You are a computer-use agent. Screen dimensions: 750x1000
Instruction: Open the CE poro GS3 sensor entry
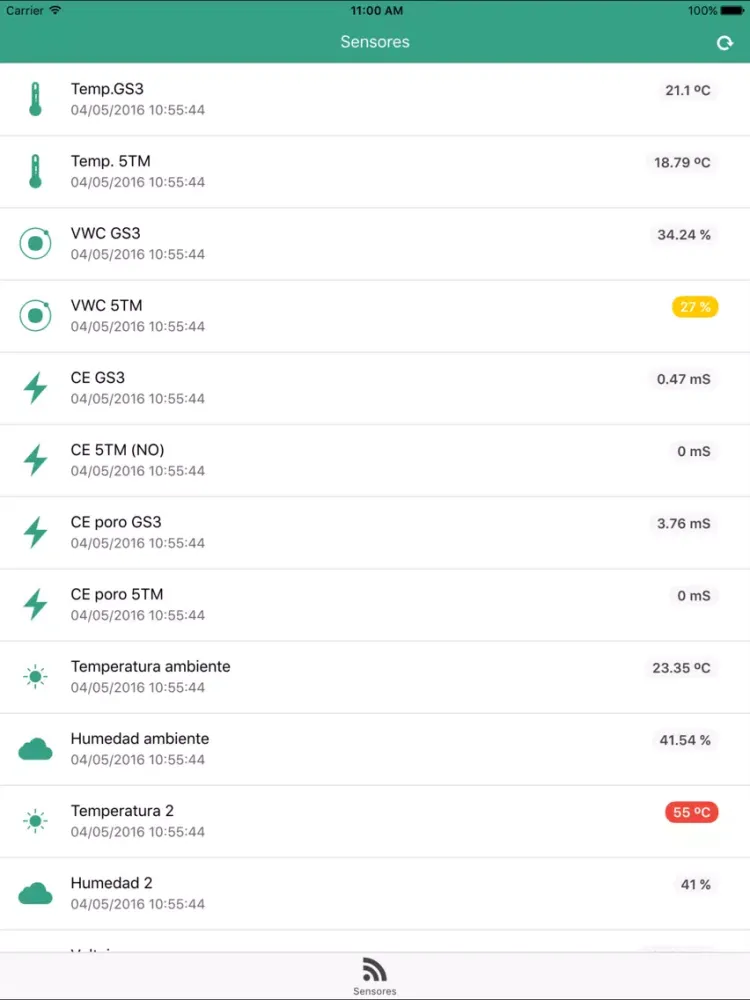[x=375, y=533]
